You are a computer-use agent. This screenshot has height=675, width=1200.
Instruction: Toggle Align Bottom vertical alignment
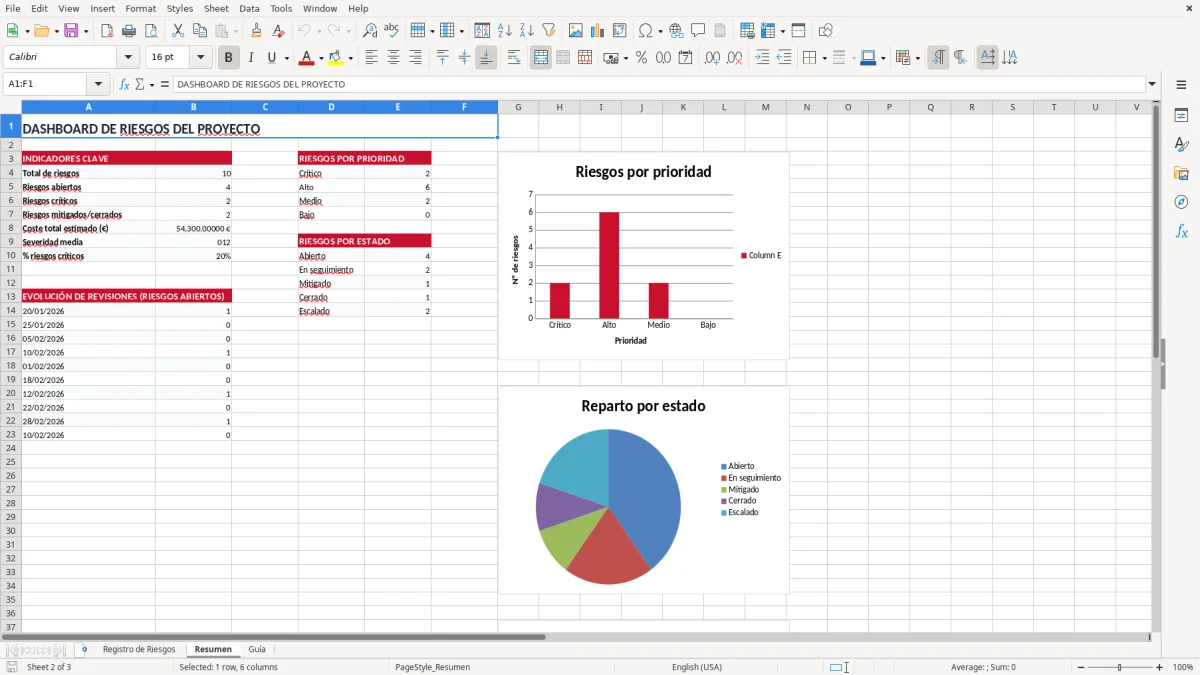point(486,58)
